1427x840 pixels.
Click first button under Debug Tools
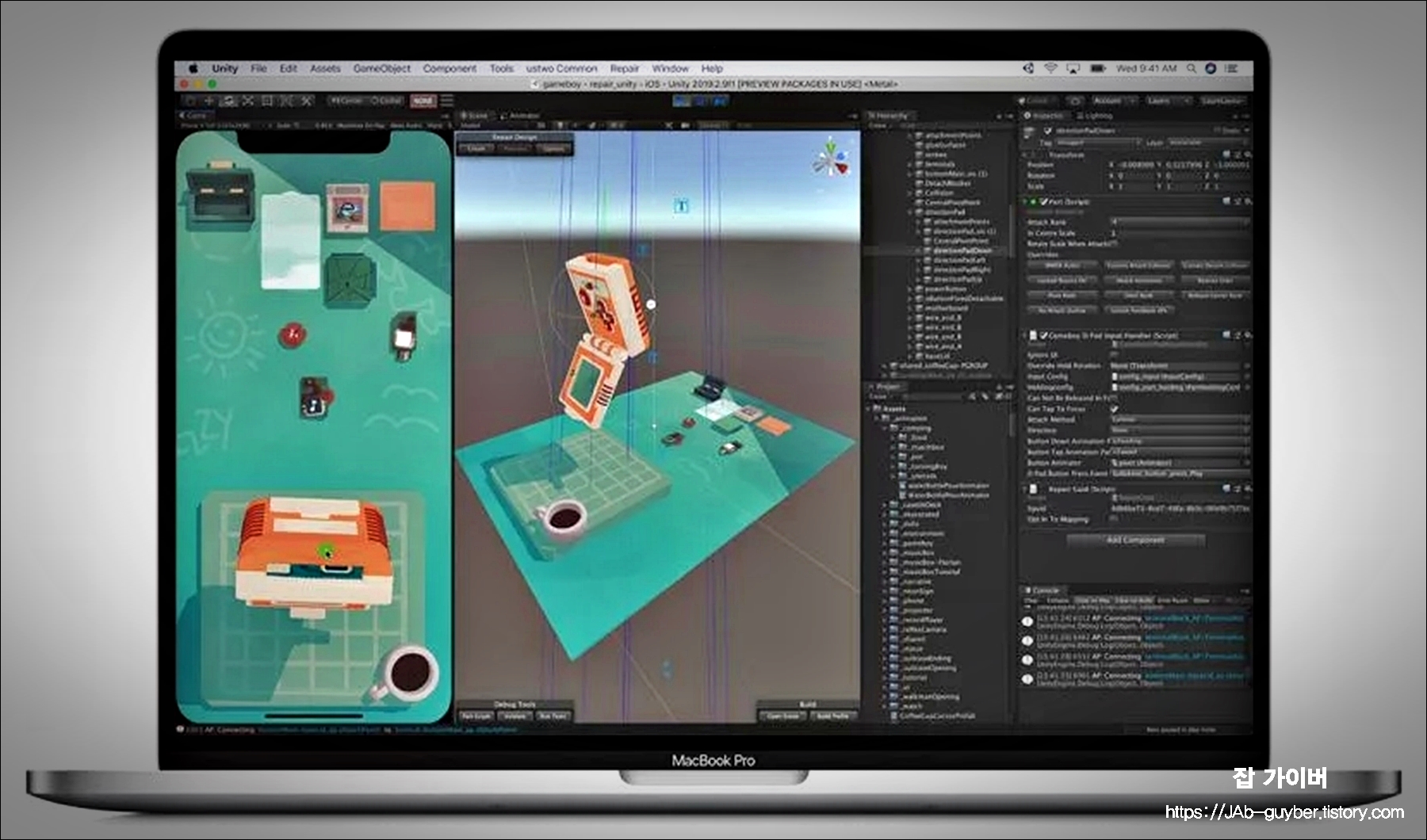[x=476, y=716]
